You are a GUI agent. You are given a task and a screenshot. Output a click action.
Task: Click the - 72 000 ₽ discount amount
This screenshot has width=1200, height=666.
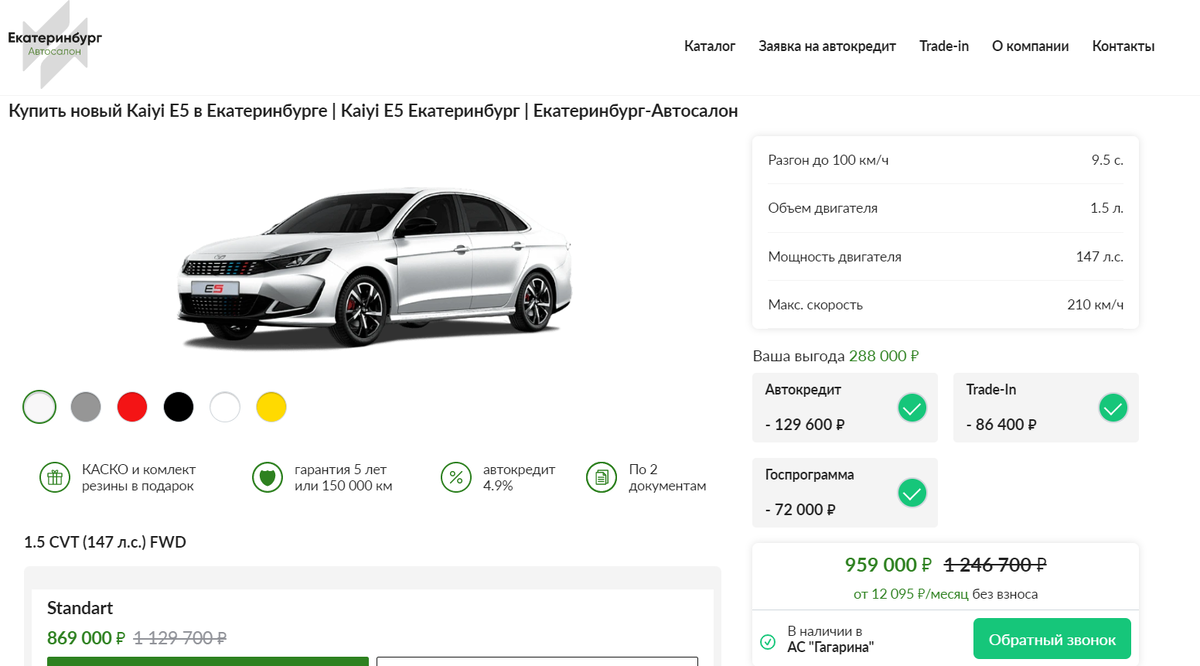(x=800, y=510)
